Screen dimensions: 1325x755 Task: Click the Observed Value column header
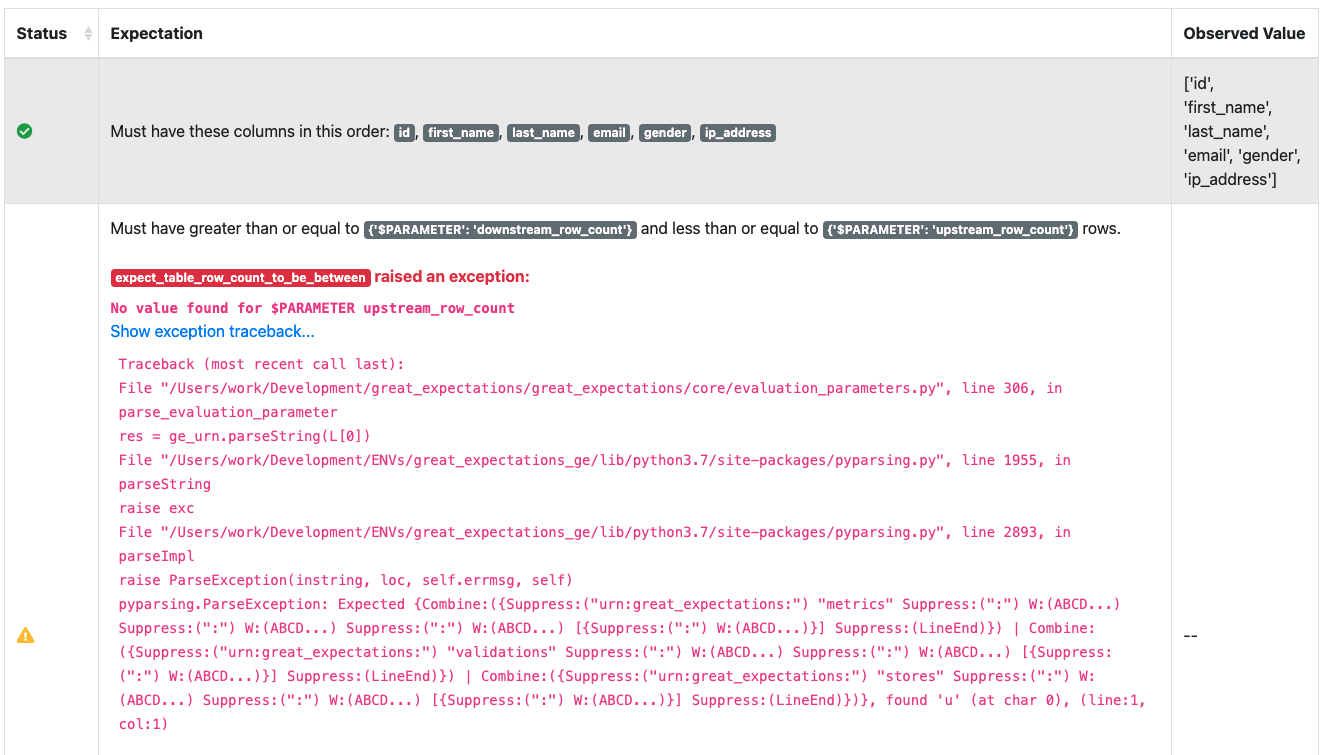[1245, 33]
